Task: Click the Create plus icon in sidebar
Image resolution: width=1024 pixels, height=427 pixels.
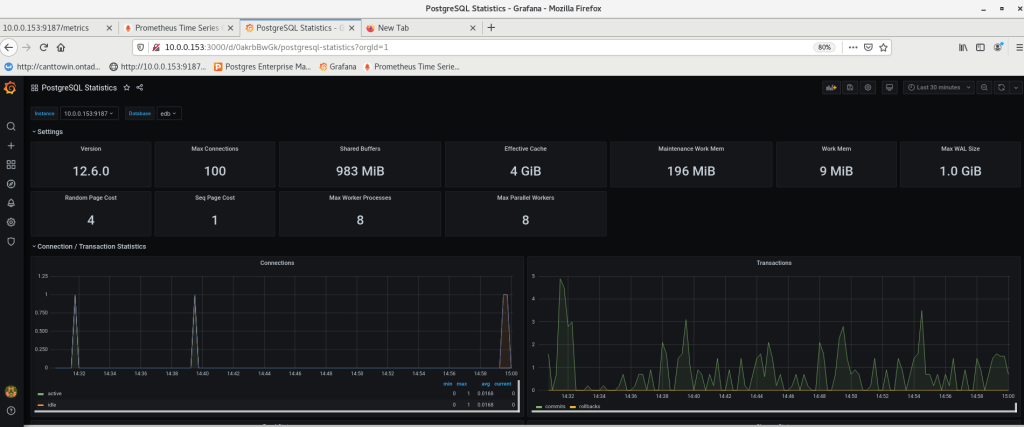Action: coord(11,146)
